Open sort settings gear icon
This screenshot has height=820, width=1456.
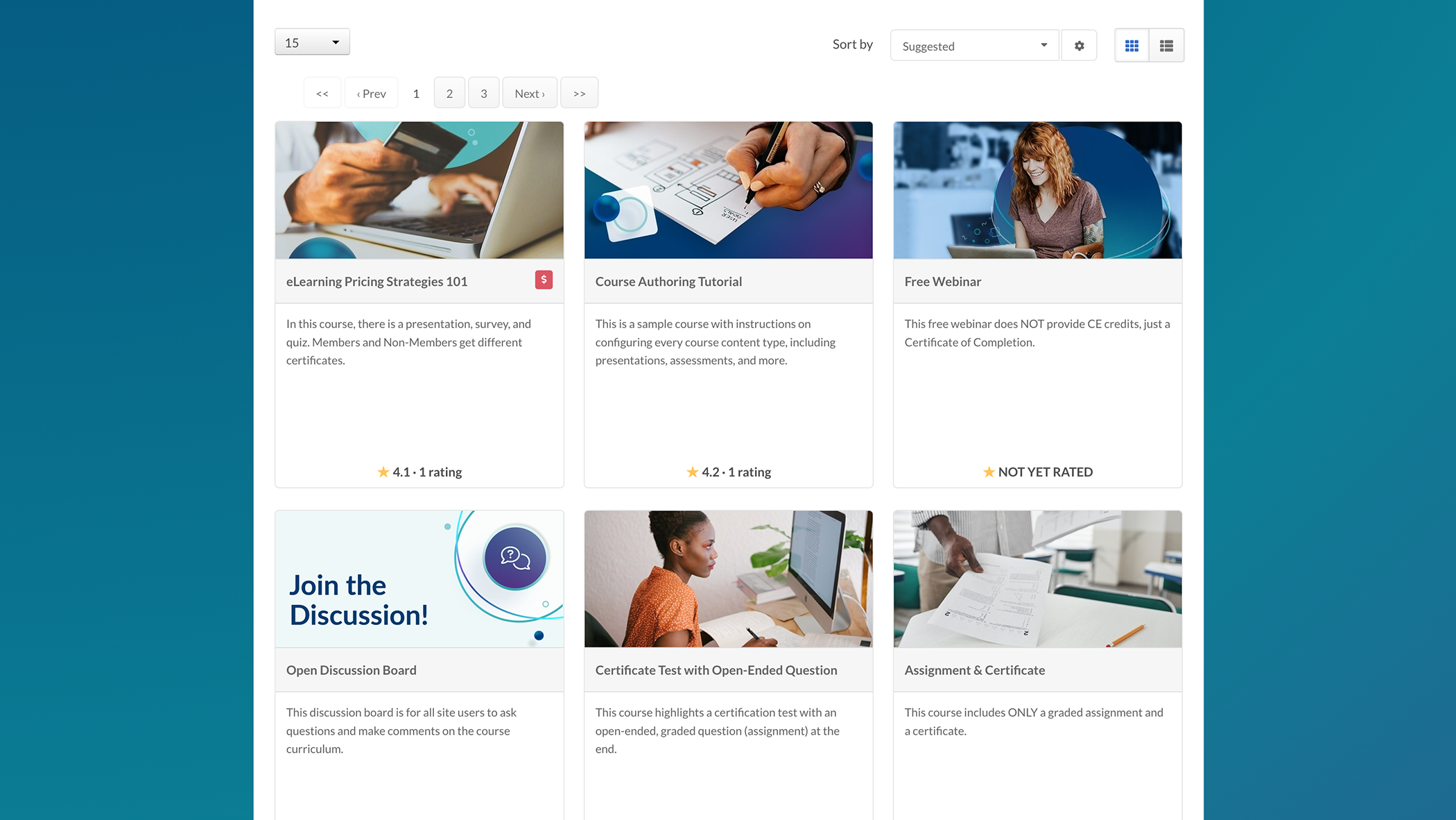1079,46
